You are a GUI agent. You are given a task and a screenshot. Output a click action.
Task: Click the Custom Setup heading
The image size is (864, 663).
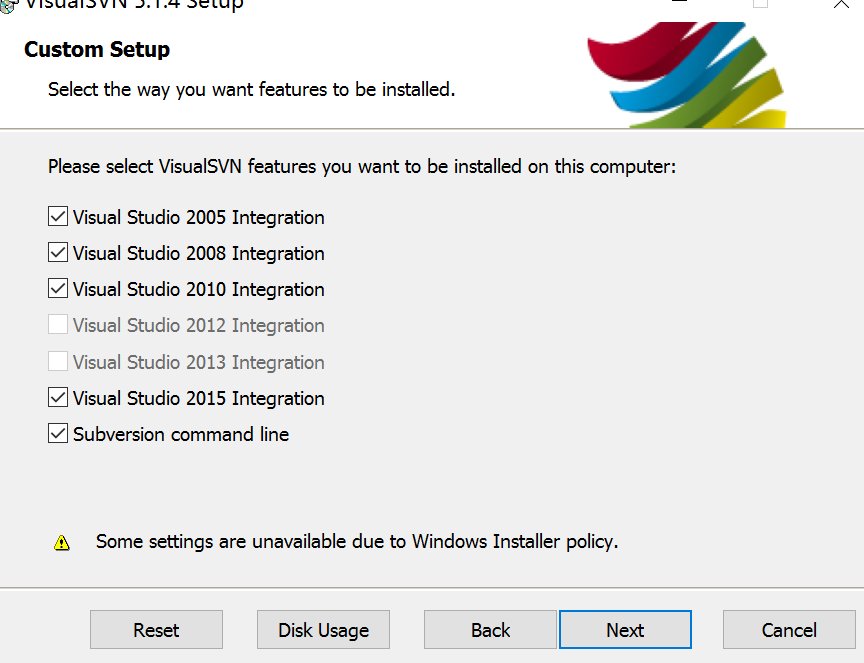[97, 49]
